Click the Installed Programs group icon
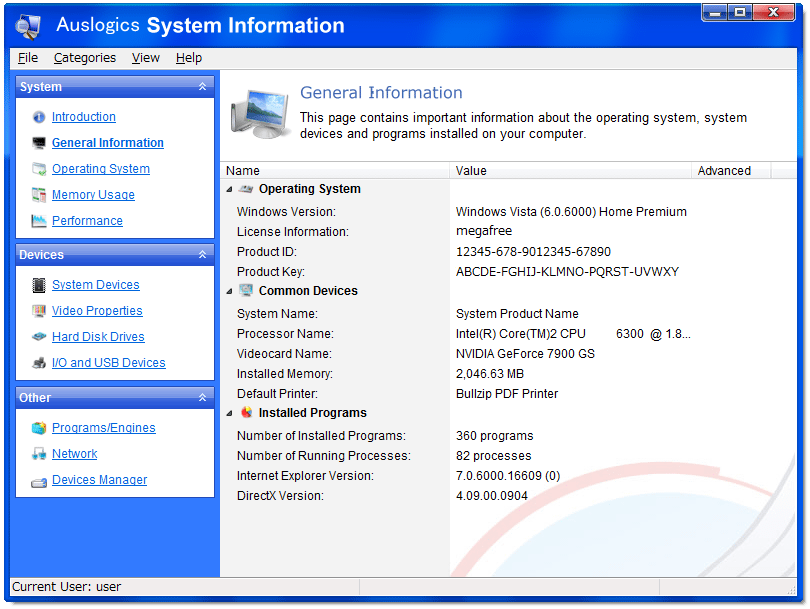 pos(247,413)
